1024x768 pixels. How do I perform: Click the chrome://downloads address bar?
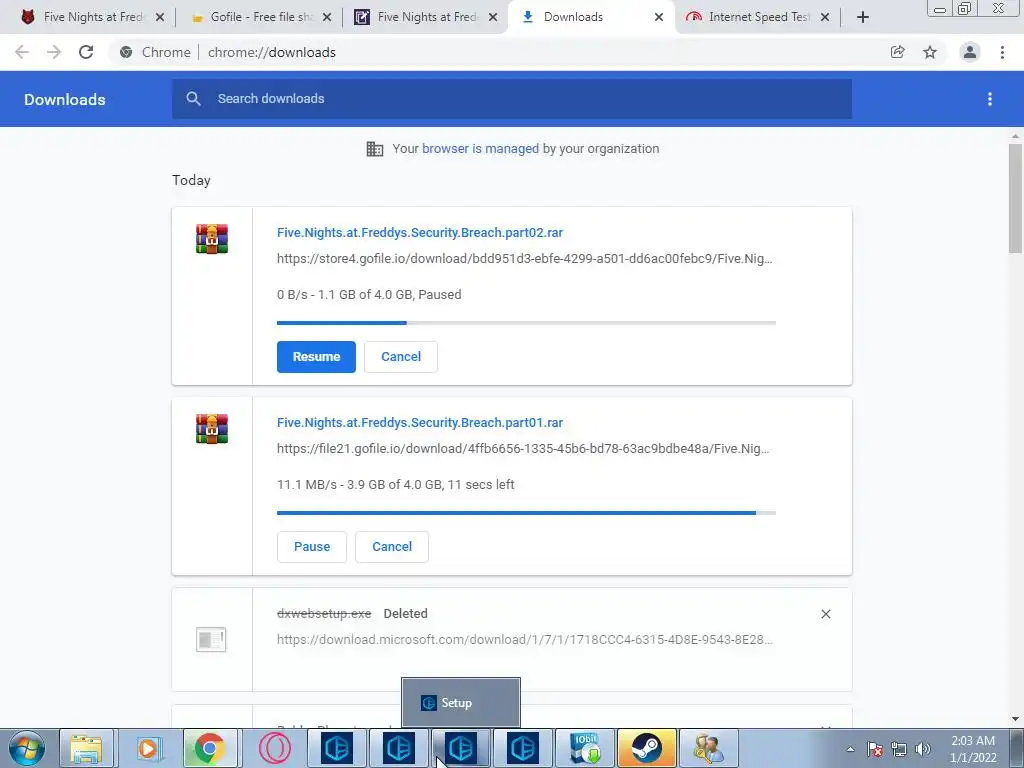coord(272,52)
